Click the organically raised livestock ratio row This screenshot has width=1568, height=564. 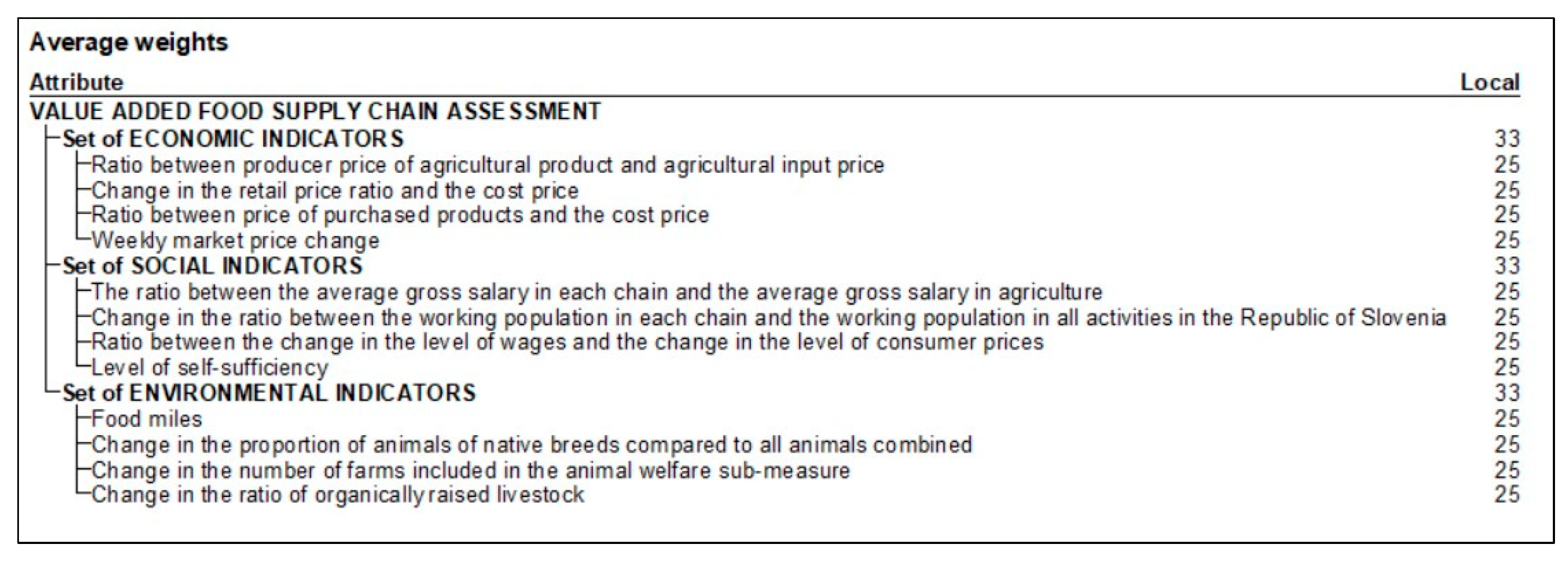click(x=338, y=495)
